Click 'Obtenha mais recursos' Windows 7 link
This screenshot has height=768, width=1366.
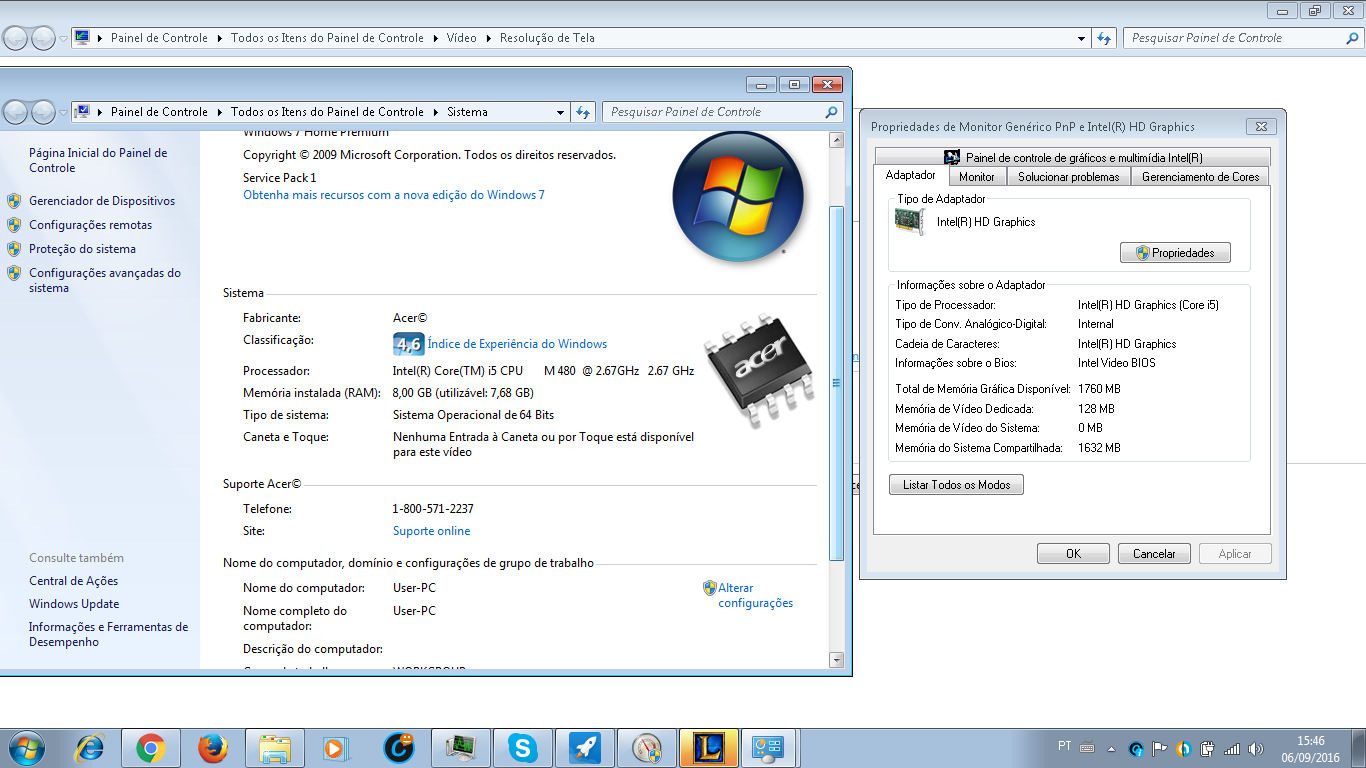[x=394, y=195]
